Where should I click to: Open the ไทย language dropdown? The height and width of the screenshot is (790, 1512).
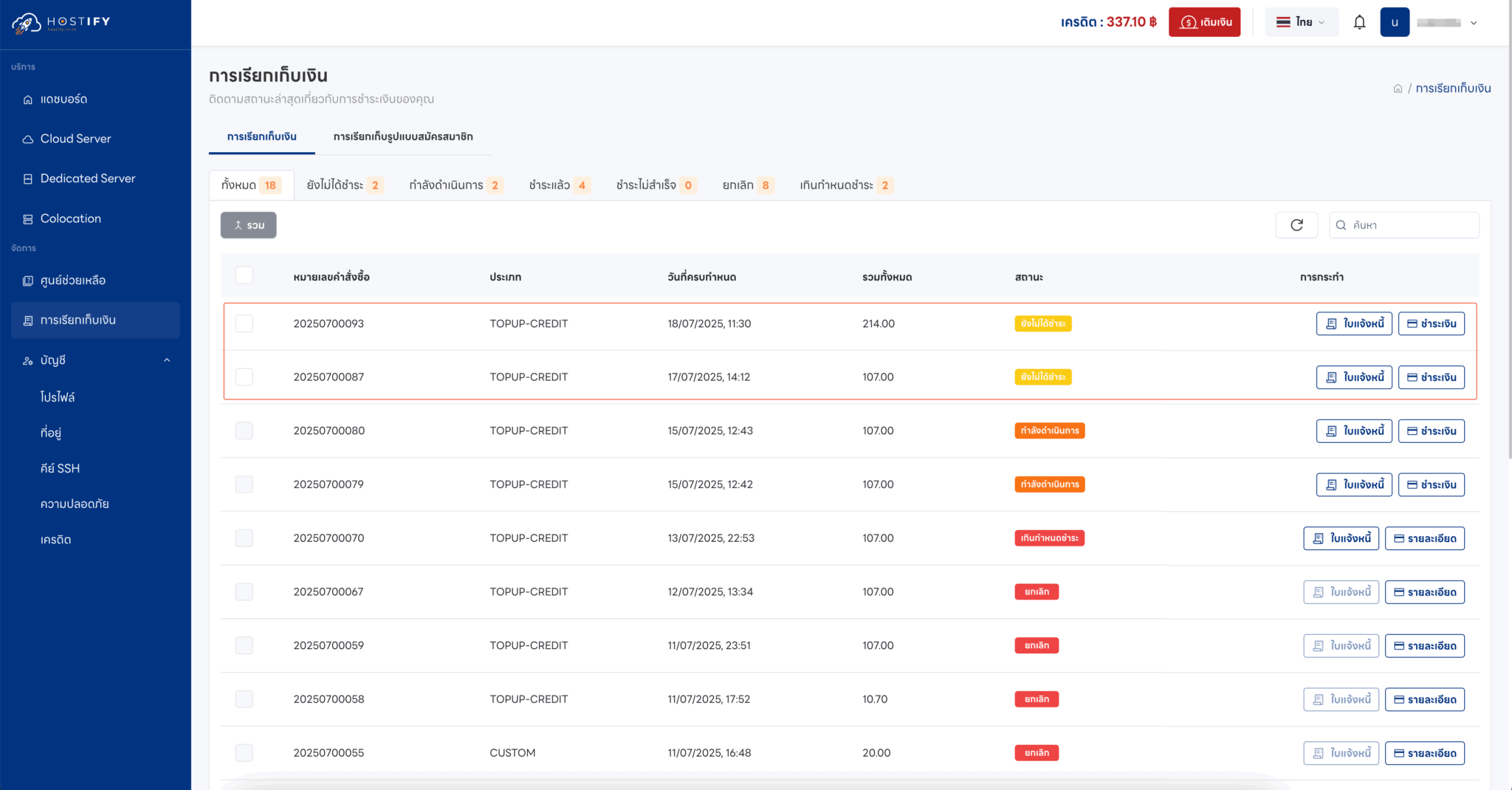(1301, 21)
